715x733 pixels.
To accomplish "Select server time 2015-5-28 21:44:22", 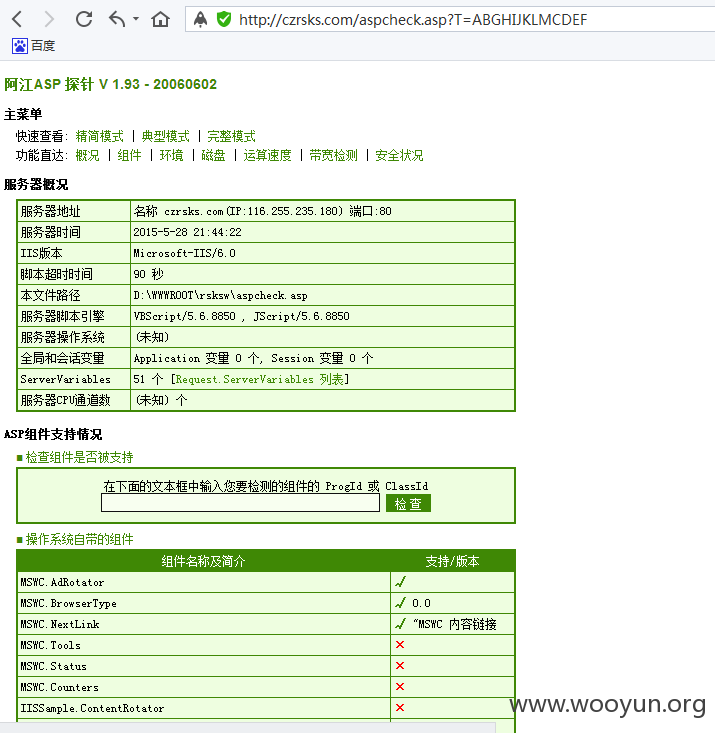I will coord(187,232).
